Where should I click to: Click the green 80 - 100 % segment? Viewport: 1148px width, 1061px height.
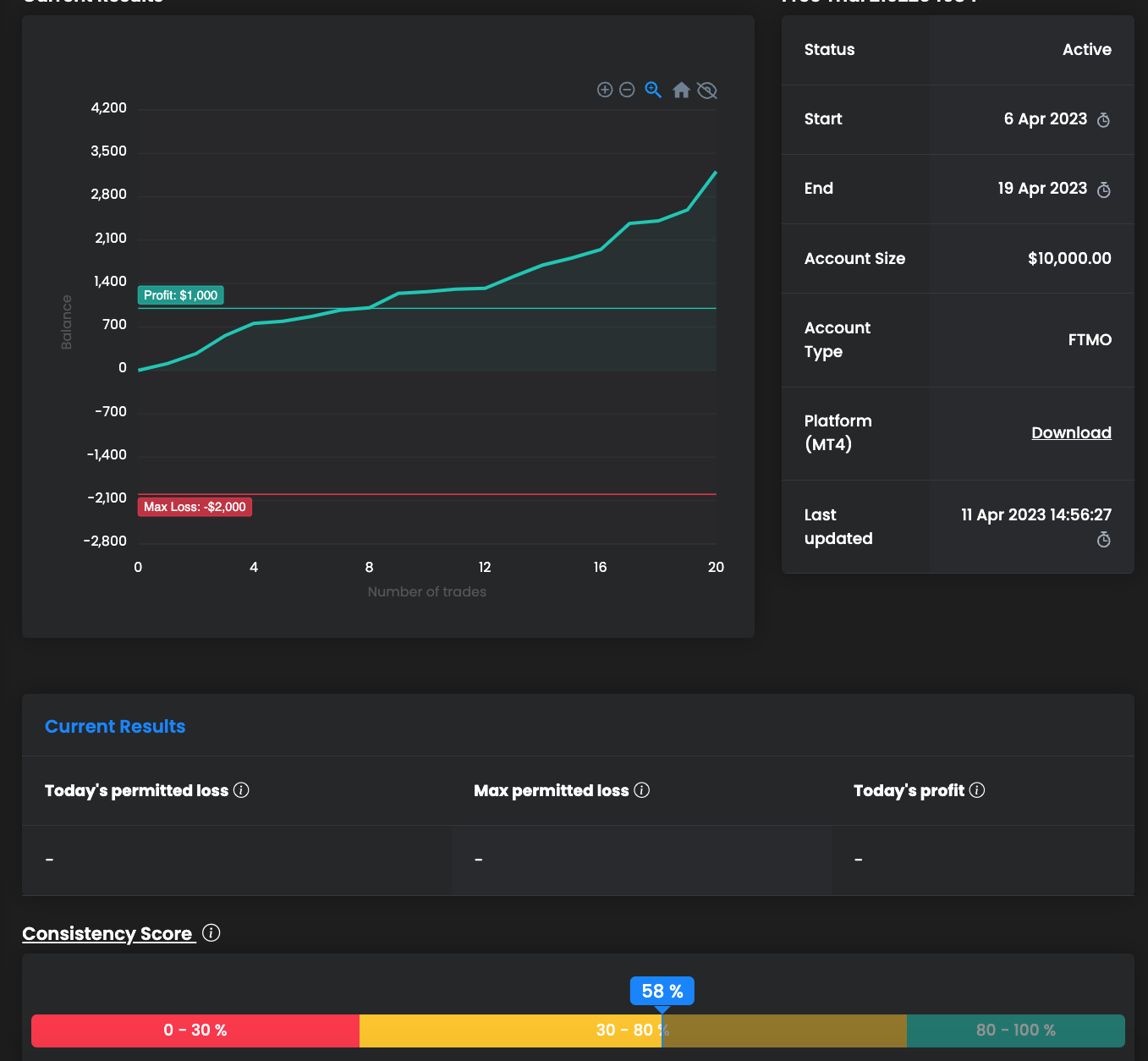click(1016, 1031)
